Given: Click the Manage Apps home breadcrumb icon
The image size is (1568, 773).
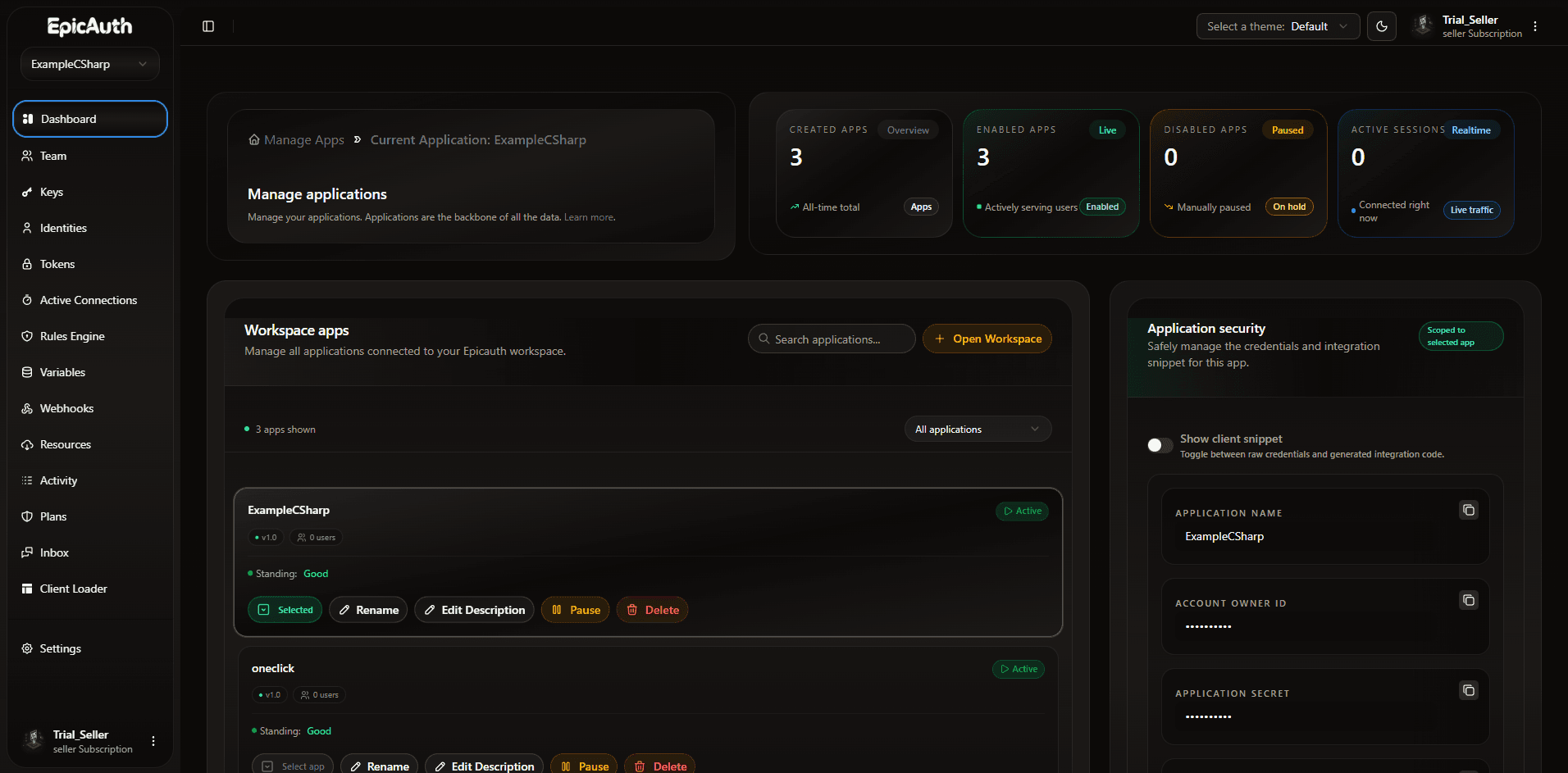Looking at the screenshot, I should point(254,140).
